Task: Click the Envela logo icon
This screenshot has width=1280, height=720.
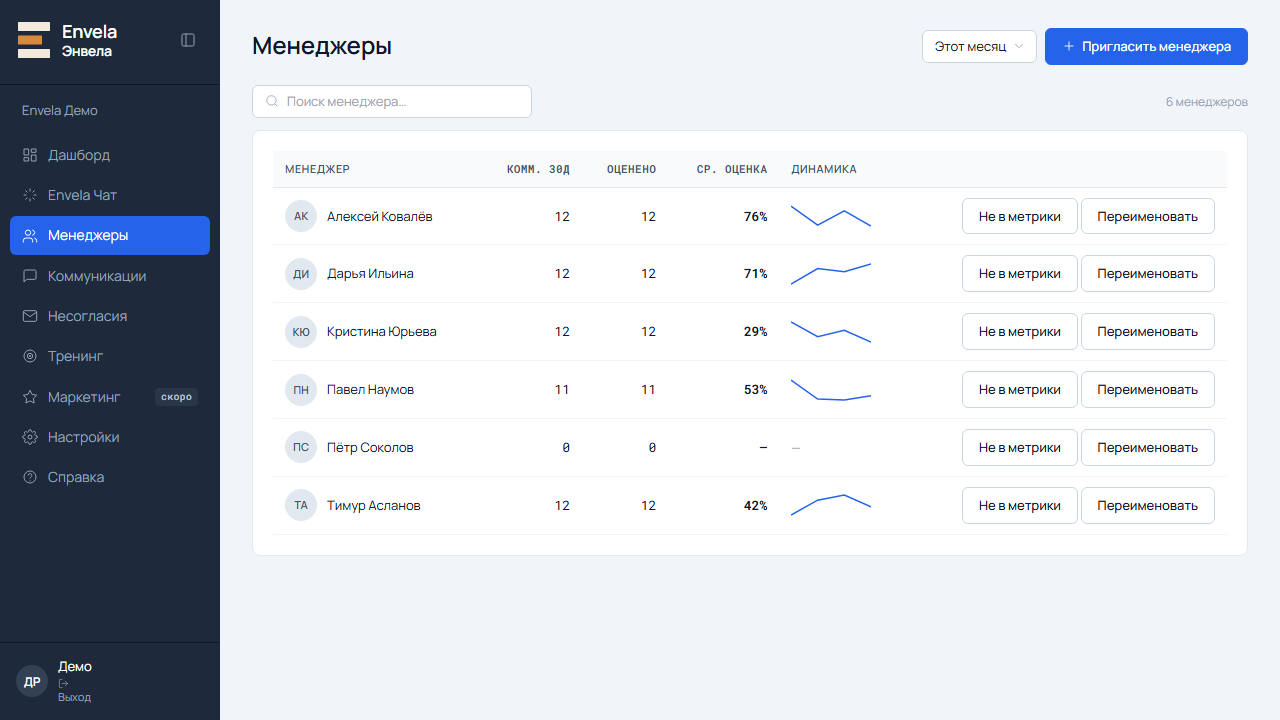Action: (x=34, y=40)
